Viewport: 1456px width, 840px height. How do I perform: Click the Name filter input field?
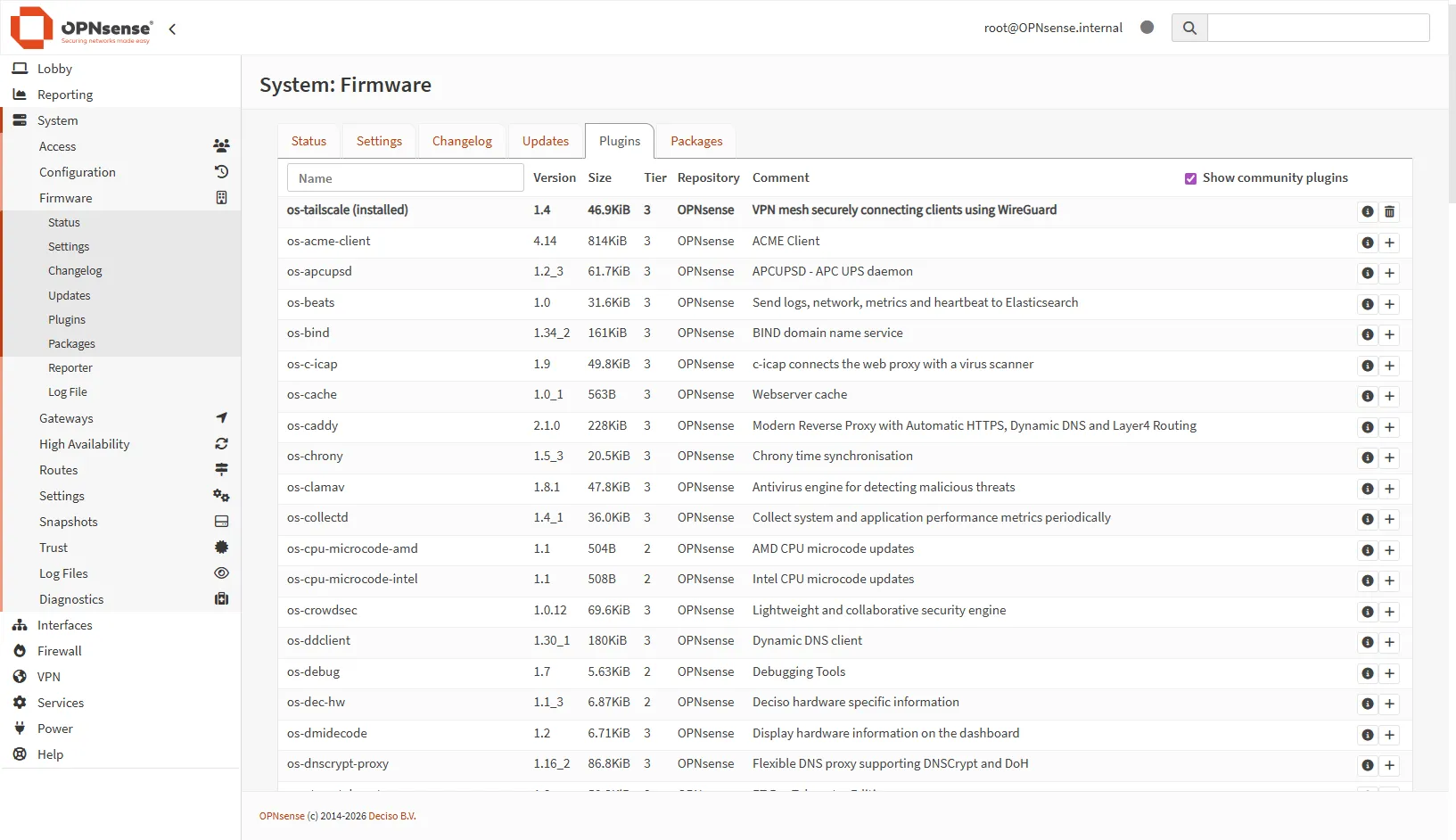tap(404, 177)
